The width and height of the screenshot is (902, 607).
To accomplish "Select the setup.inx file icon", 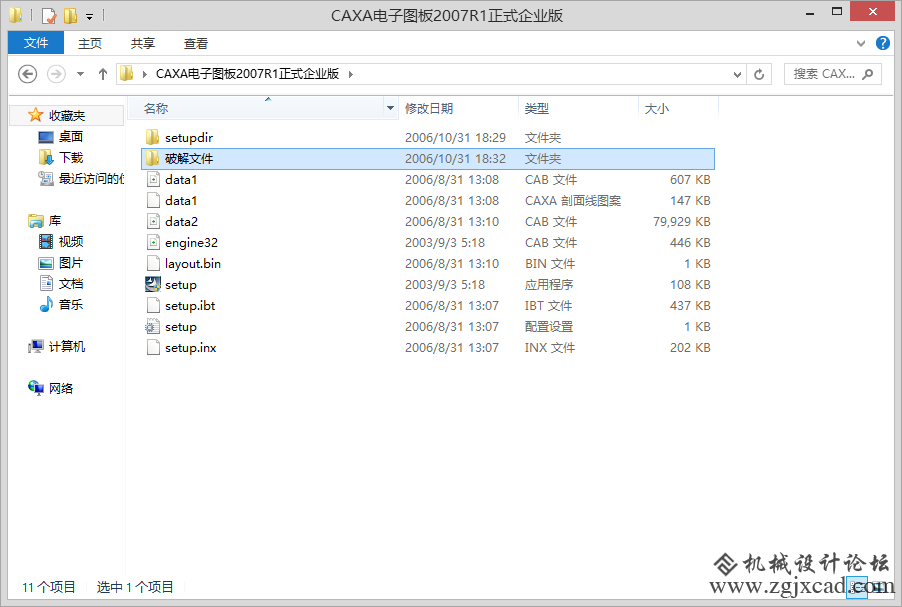I will click(153, 347).
